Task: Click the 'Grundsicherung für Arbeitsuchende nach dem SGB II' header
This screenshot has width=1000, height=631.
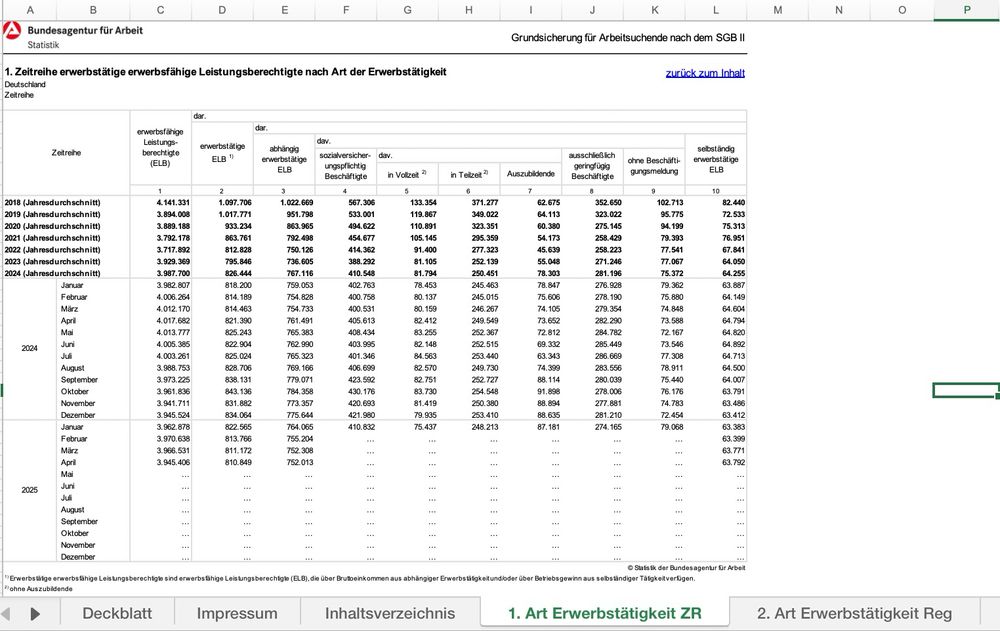Action: tap(628, 38)
